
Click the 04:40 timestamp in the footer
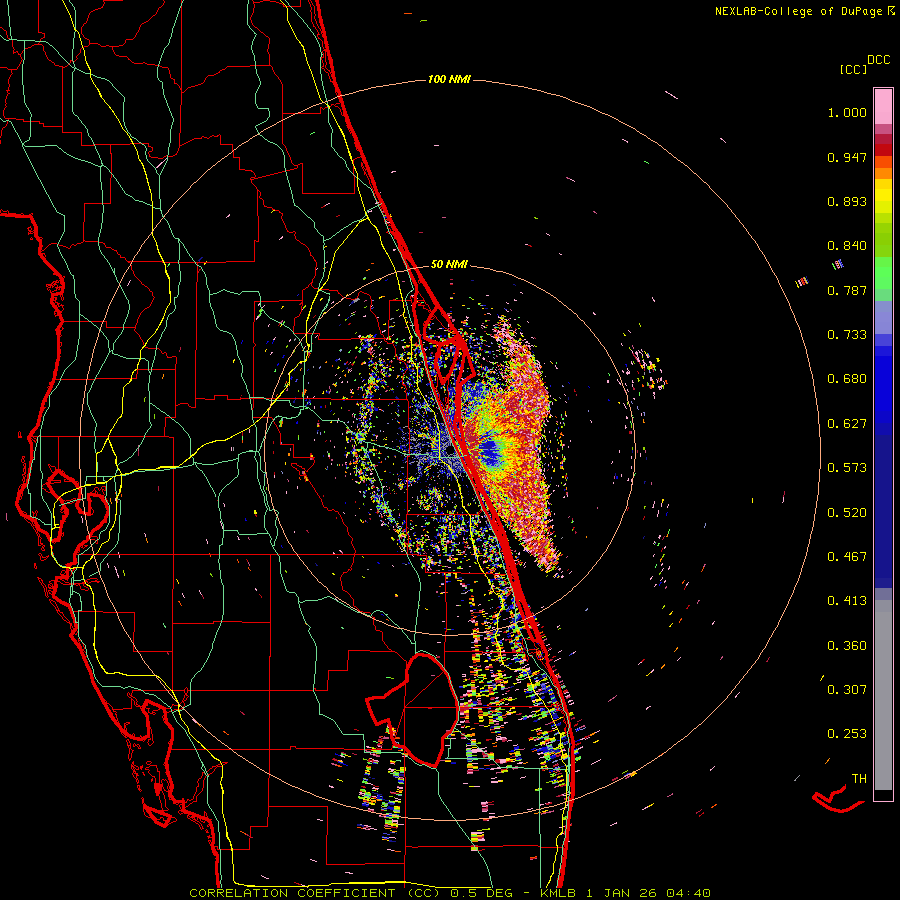[x=688, y=893]
